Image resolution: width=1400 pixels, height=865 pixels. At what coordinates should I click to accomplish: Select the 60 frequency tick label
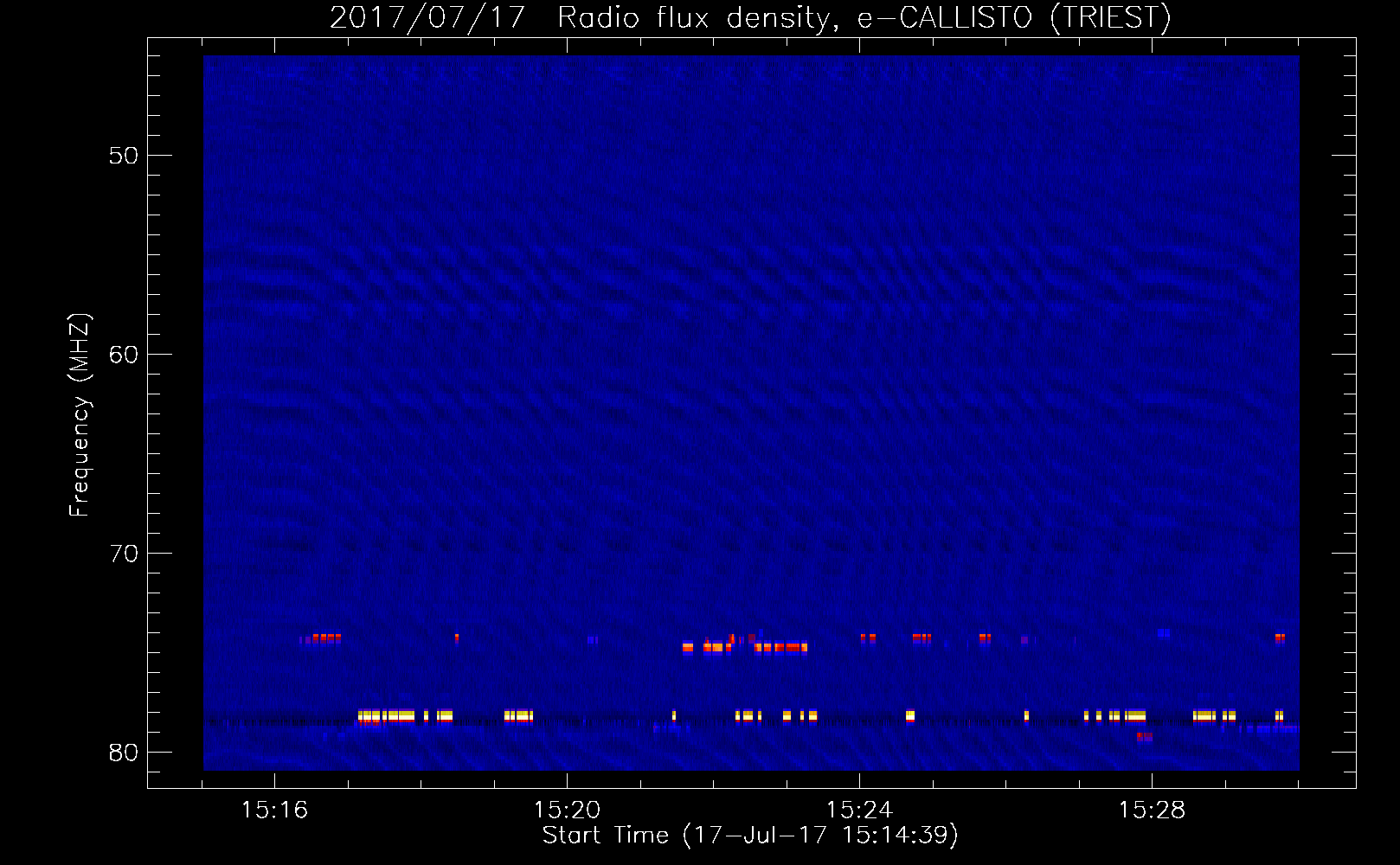(x=124, y=355)
